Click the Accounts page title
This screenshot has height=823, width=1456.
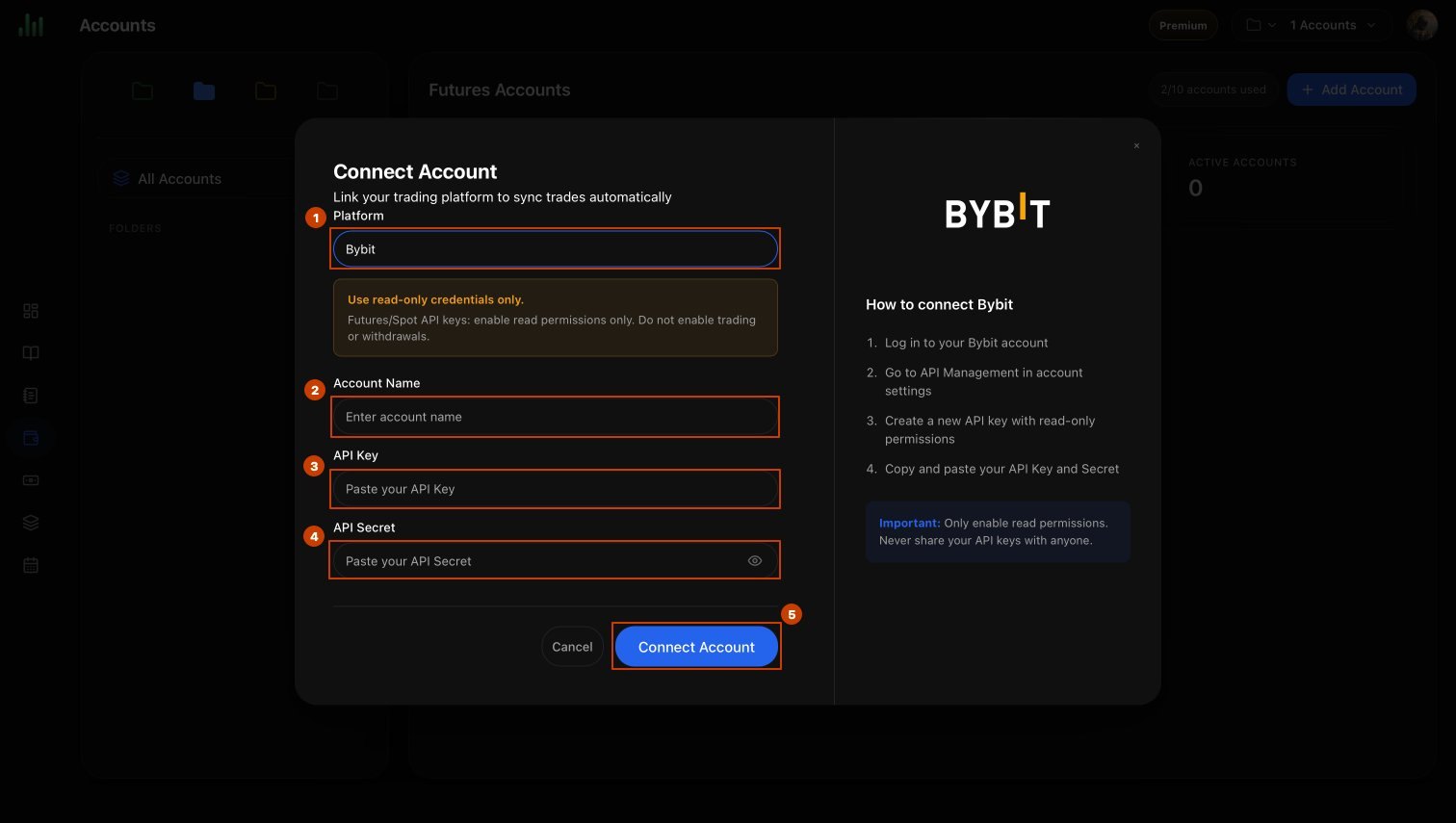117,25
